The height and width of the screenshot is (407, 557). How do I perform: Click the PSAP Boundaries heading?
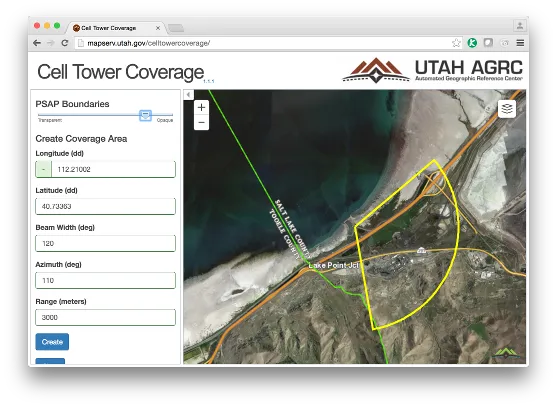pos(72,104)
